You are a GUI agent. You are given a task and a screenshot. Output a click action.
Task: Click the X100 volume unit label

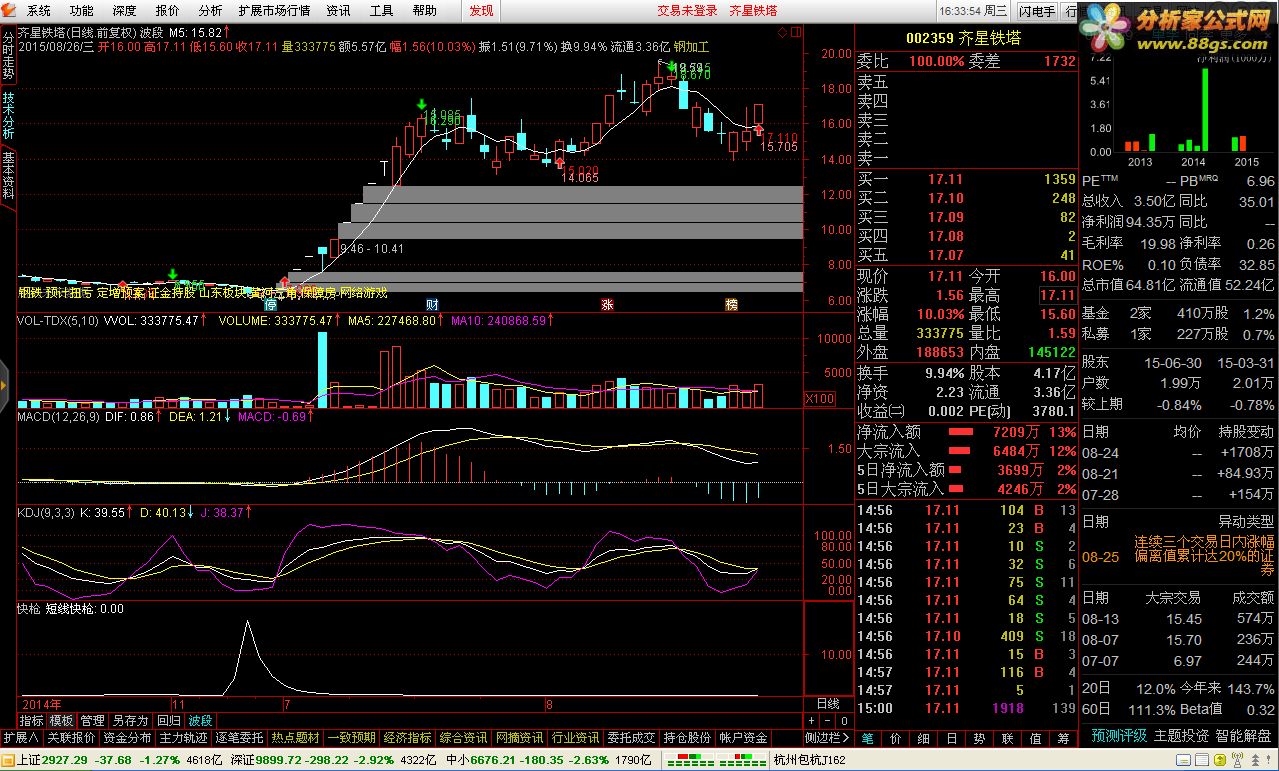coord(820,399)
